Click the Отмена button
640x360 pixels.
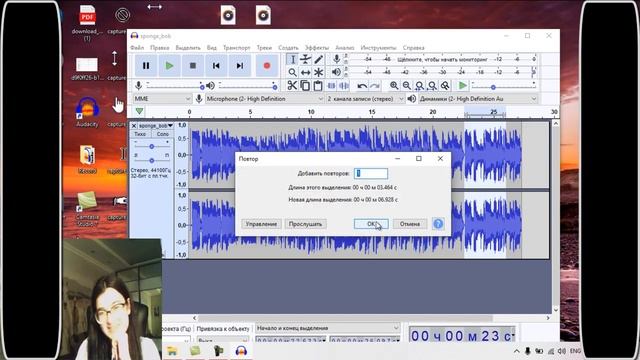pos(410,224)
